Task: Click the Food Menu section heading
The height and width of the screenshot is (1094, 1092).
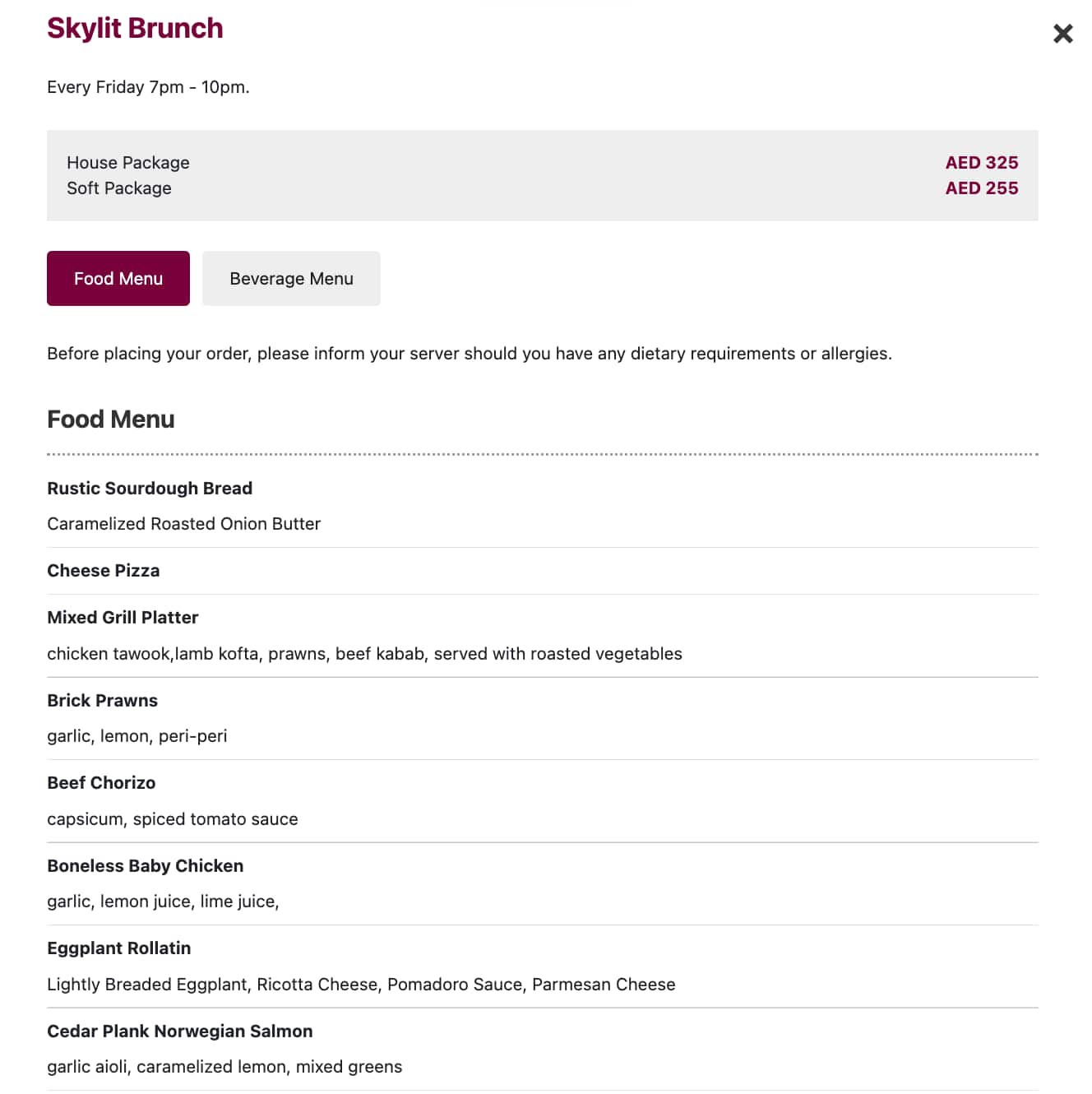Action: pyautogui.click(x=110, y=419)
